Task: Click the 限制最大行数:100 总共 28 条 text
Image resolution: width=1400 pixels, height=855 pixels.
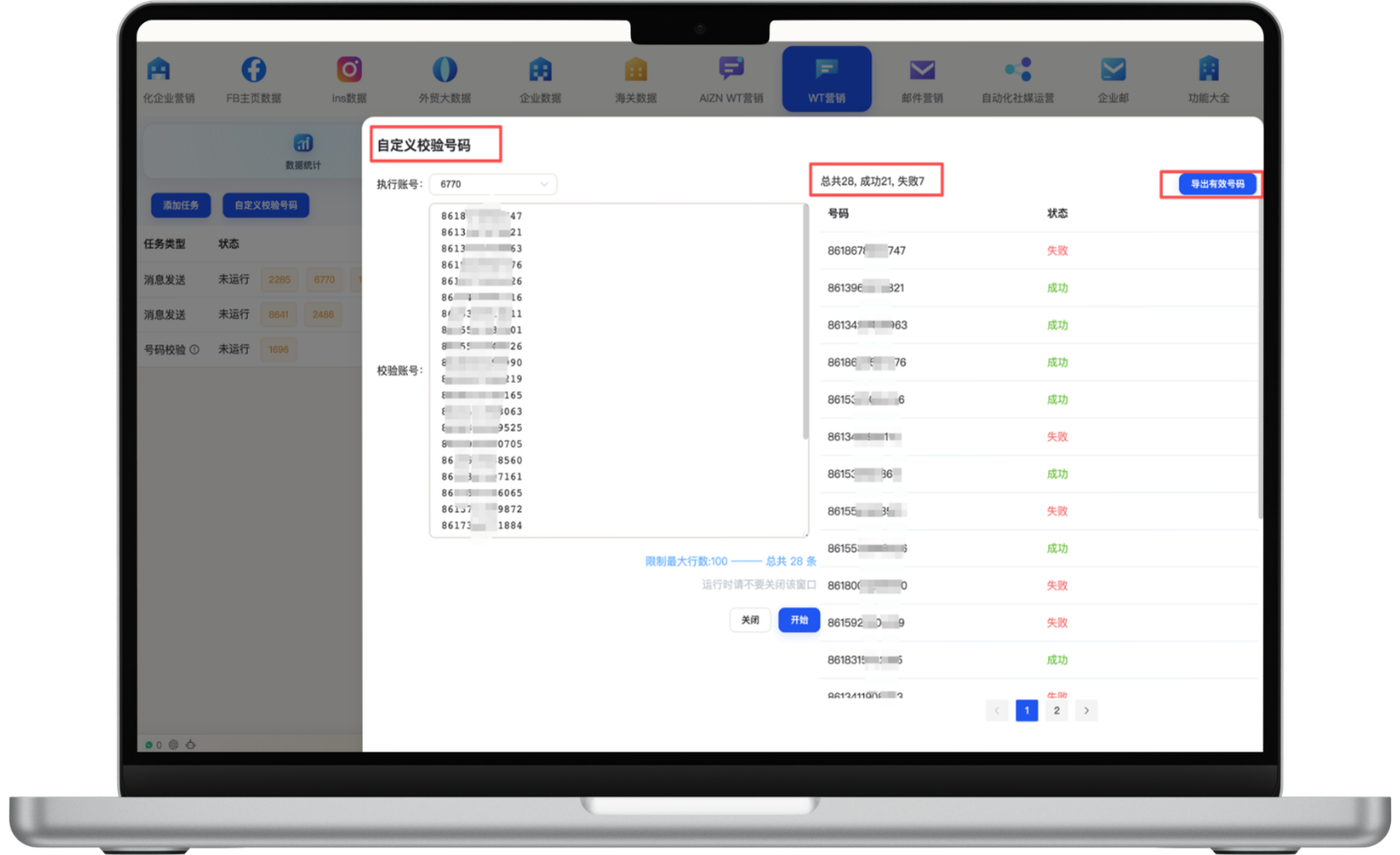Action: tap(731, 561)
